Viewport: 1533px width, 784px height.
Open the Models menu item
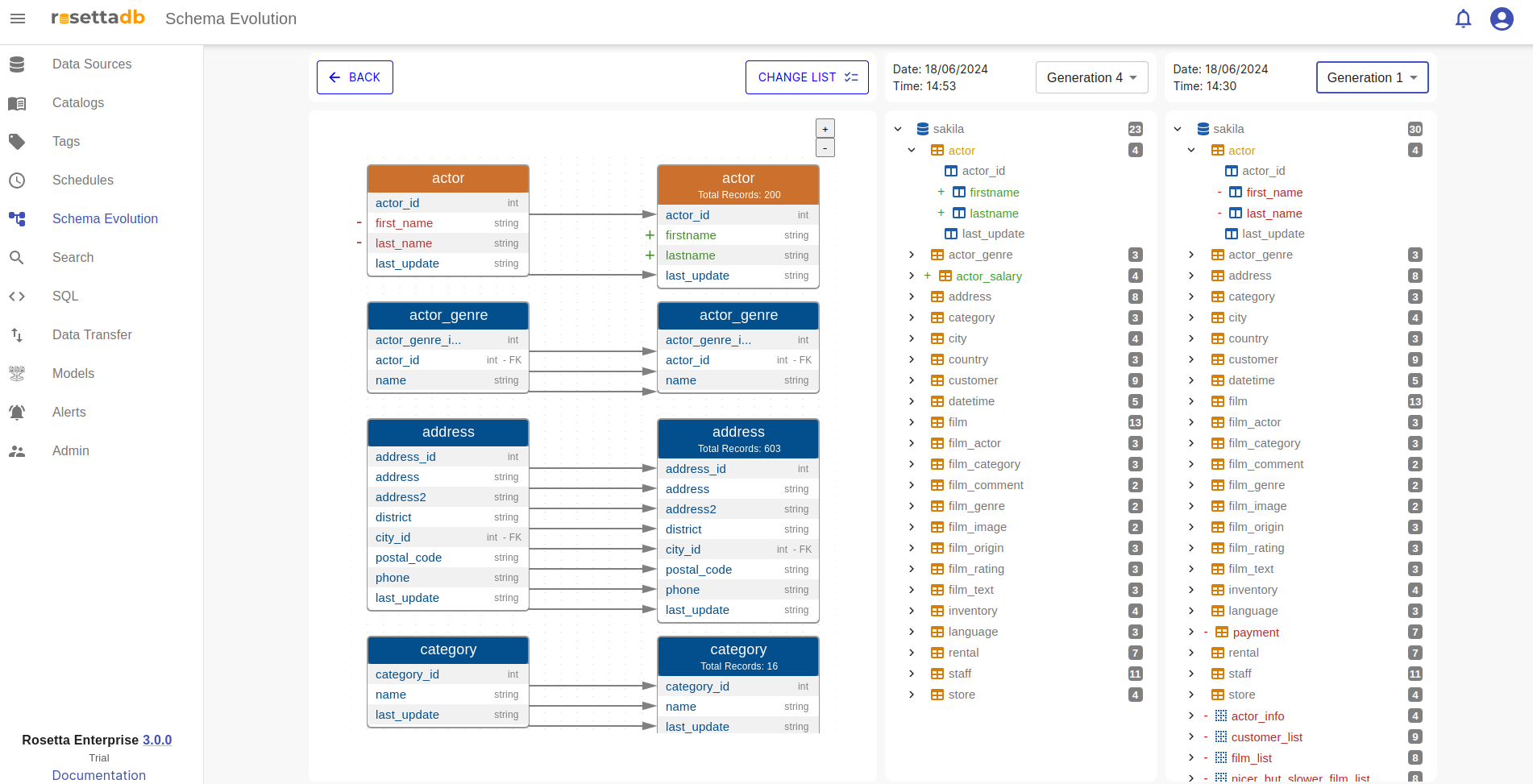coord(73,374)
